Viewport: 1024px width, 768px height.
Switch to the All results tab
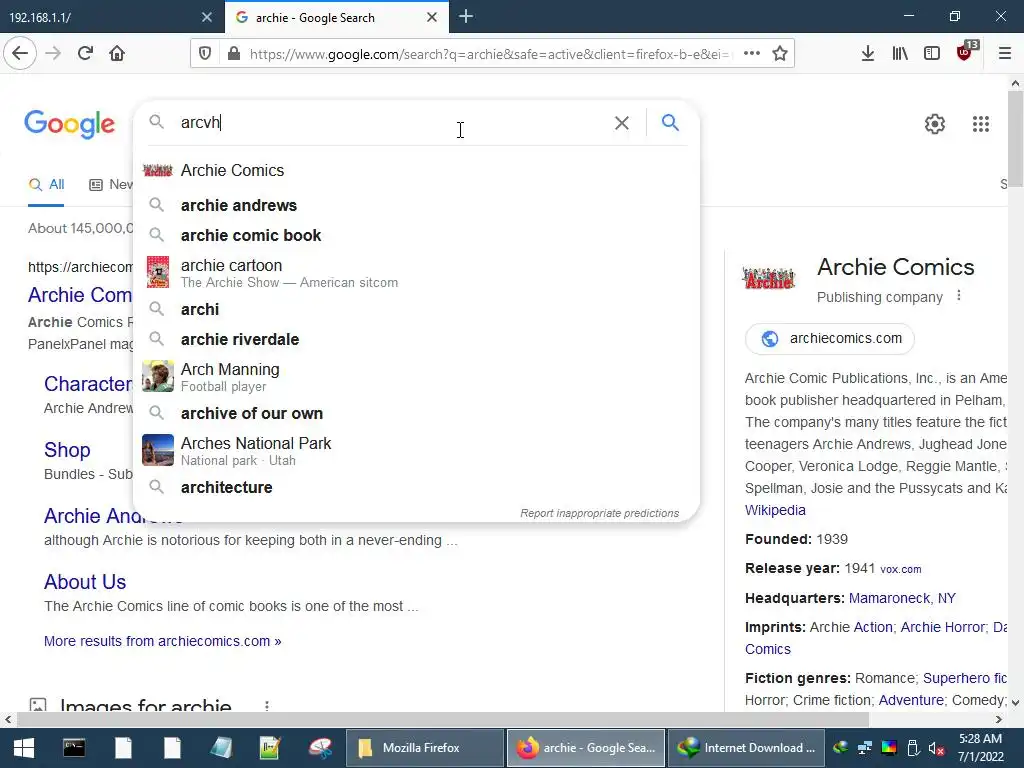[46, 185]
